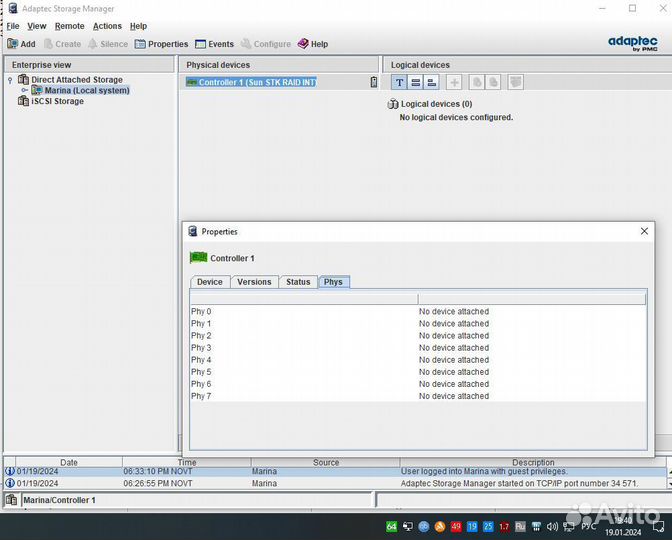Open the Help menu in menu bar
672x540 pixels.
[x=138, y=26]
